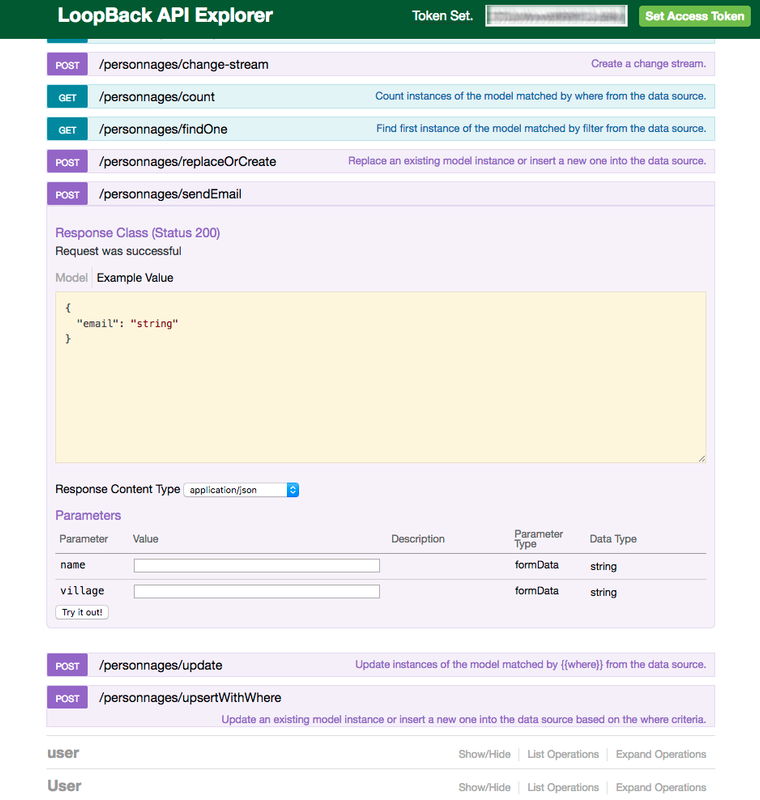
Task: Click 'Find first instance of the model' description
Action: pos(541,129)
